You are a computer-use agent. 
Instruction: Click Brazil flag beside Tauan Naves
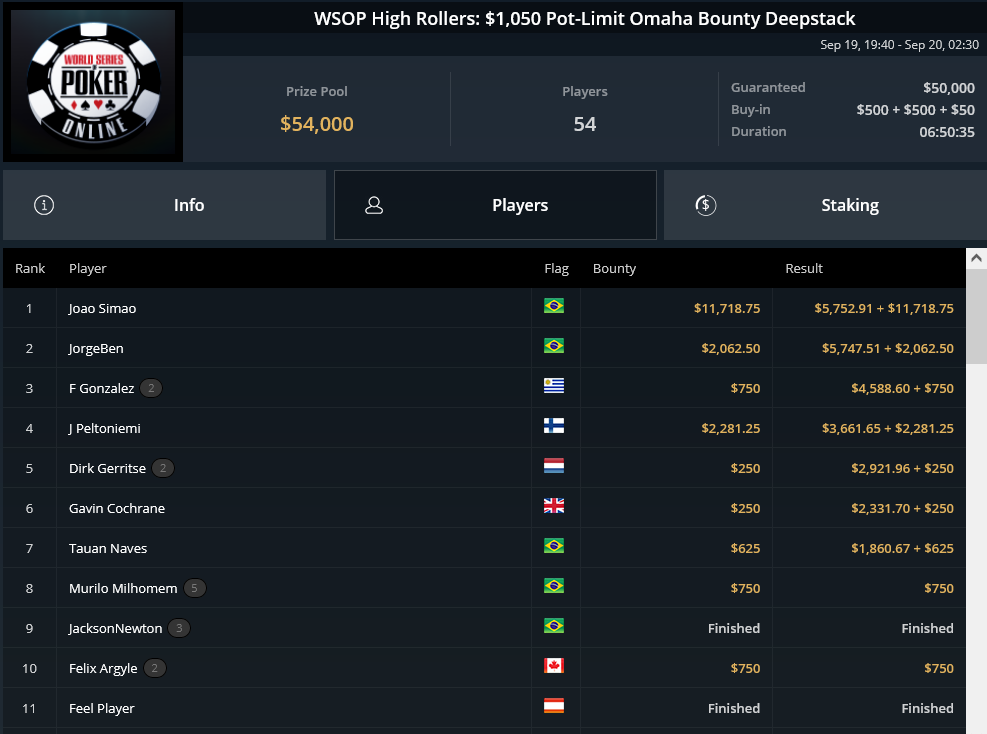pyautogui.click(x=554, y=546)
